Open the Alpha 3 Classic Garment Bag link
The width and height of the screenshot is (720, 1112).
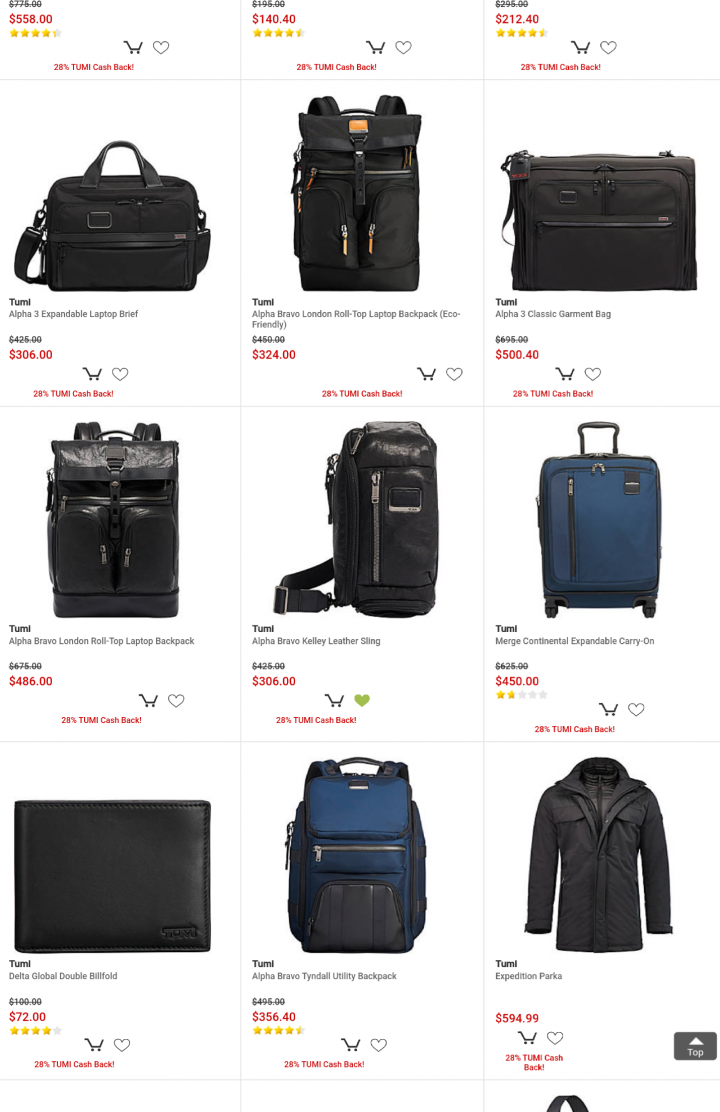tap(553, 313)
